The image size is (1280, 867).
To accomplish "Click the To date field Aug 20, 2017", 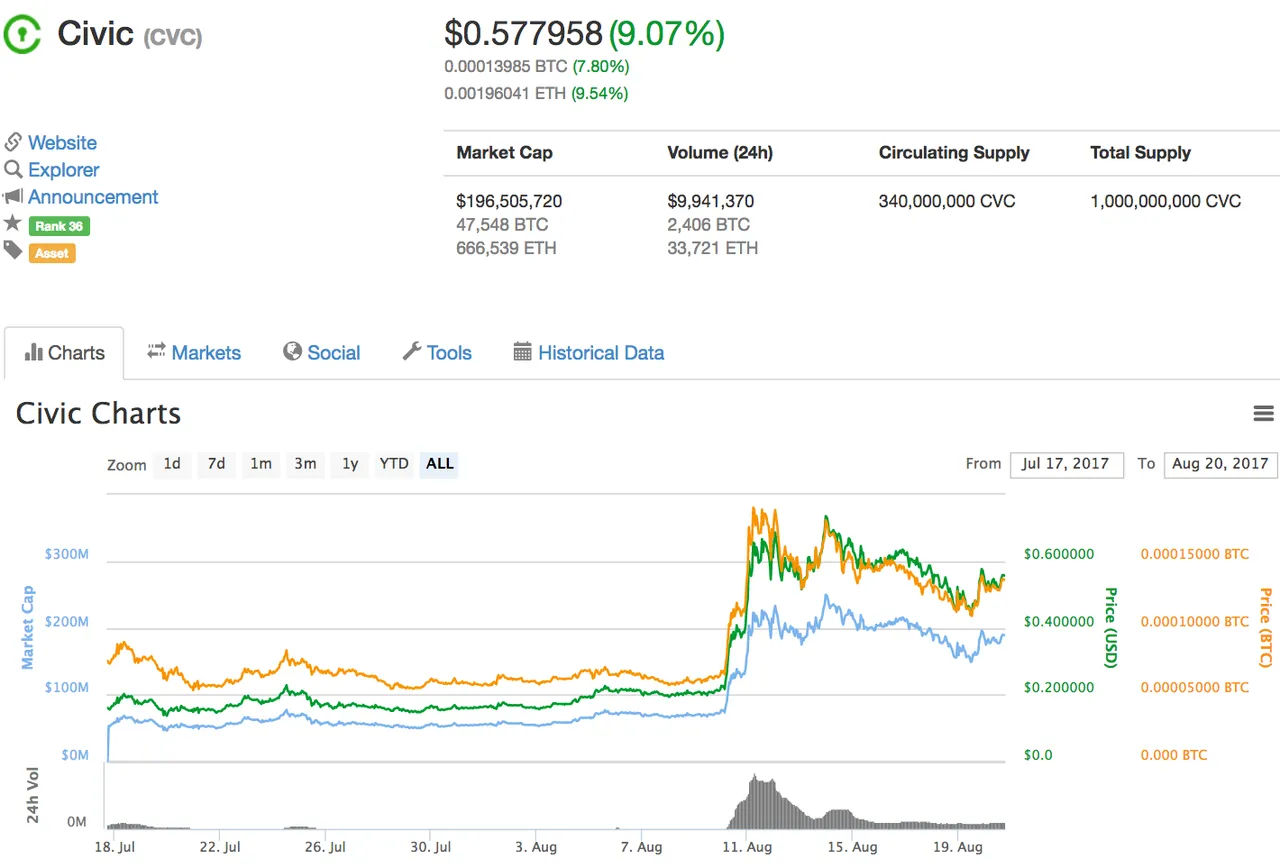I will point(1220,464).
